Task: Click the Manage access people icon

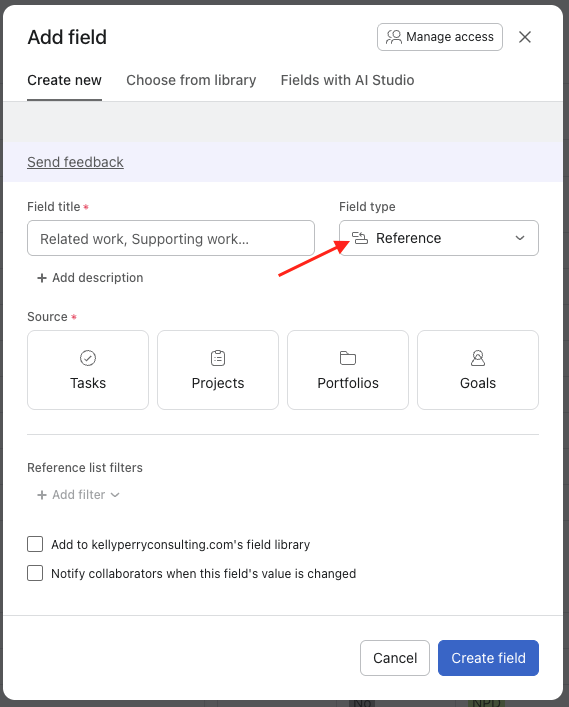Action: [394, 37]
